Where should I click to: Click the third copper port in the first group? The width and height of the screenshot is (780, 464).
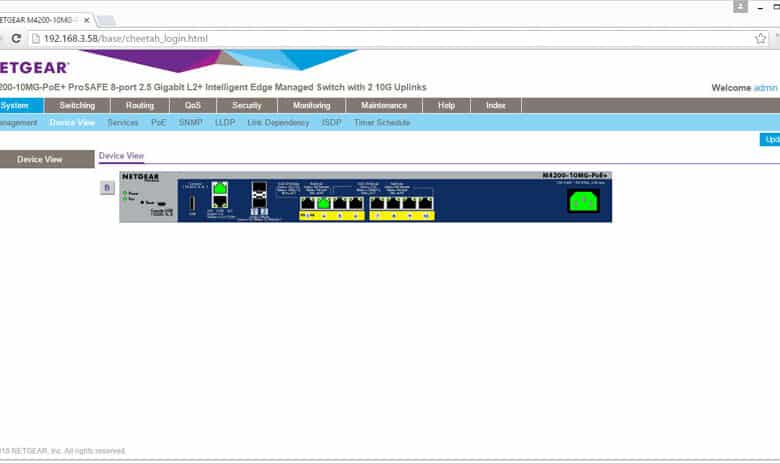tap(340, 203)
